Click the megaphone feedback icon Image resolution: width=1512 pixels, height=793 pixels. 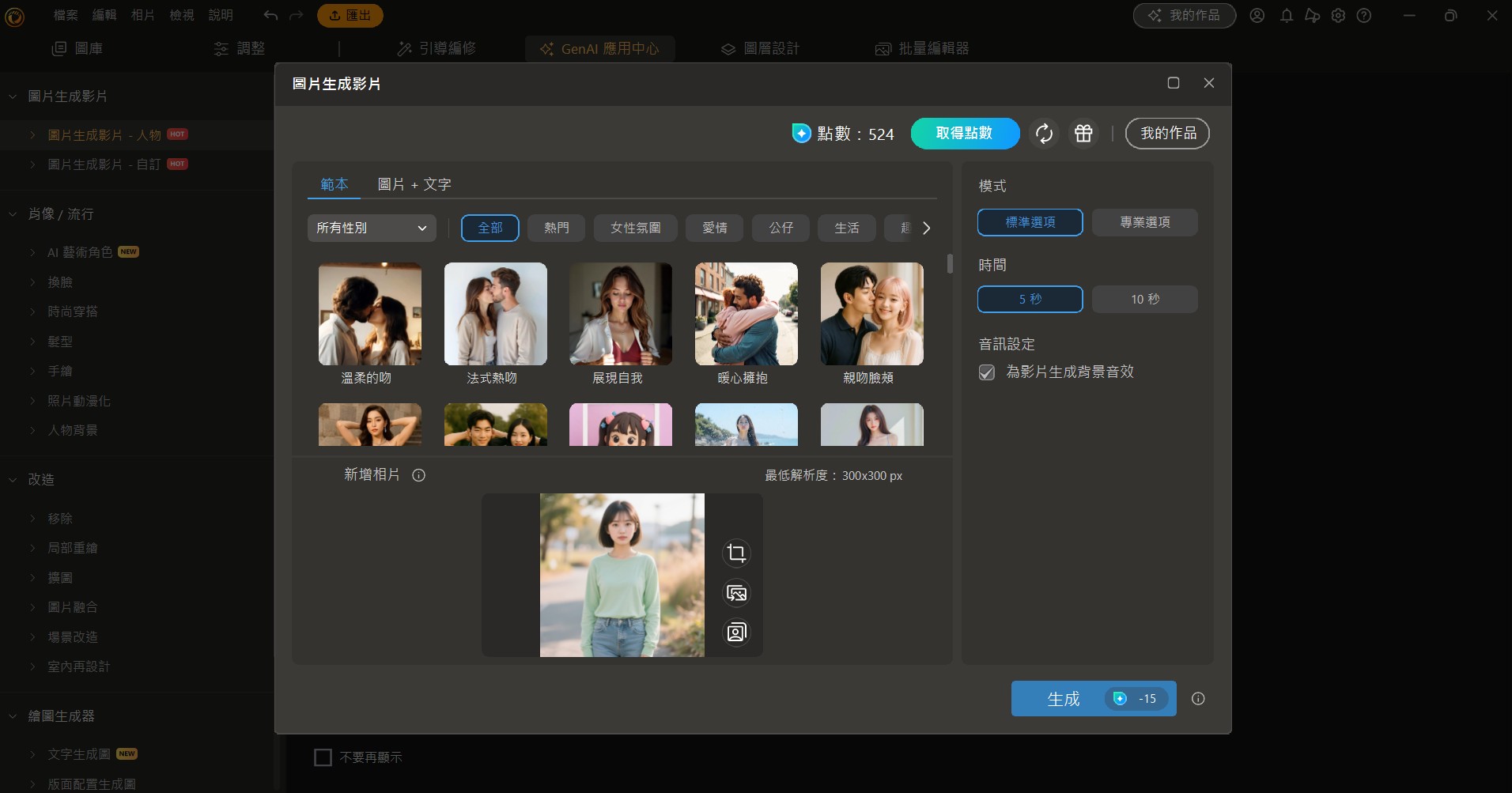tap(1313, 16)
